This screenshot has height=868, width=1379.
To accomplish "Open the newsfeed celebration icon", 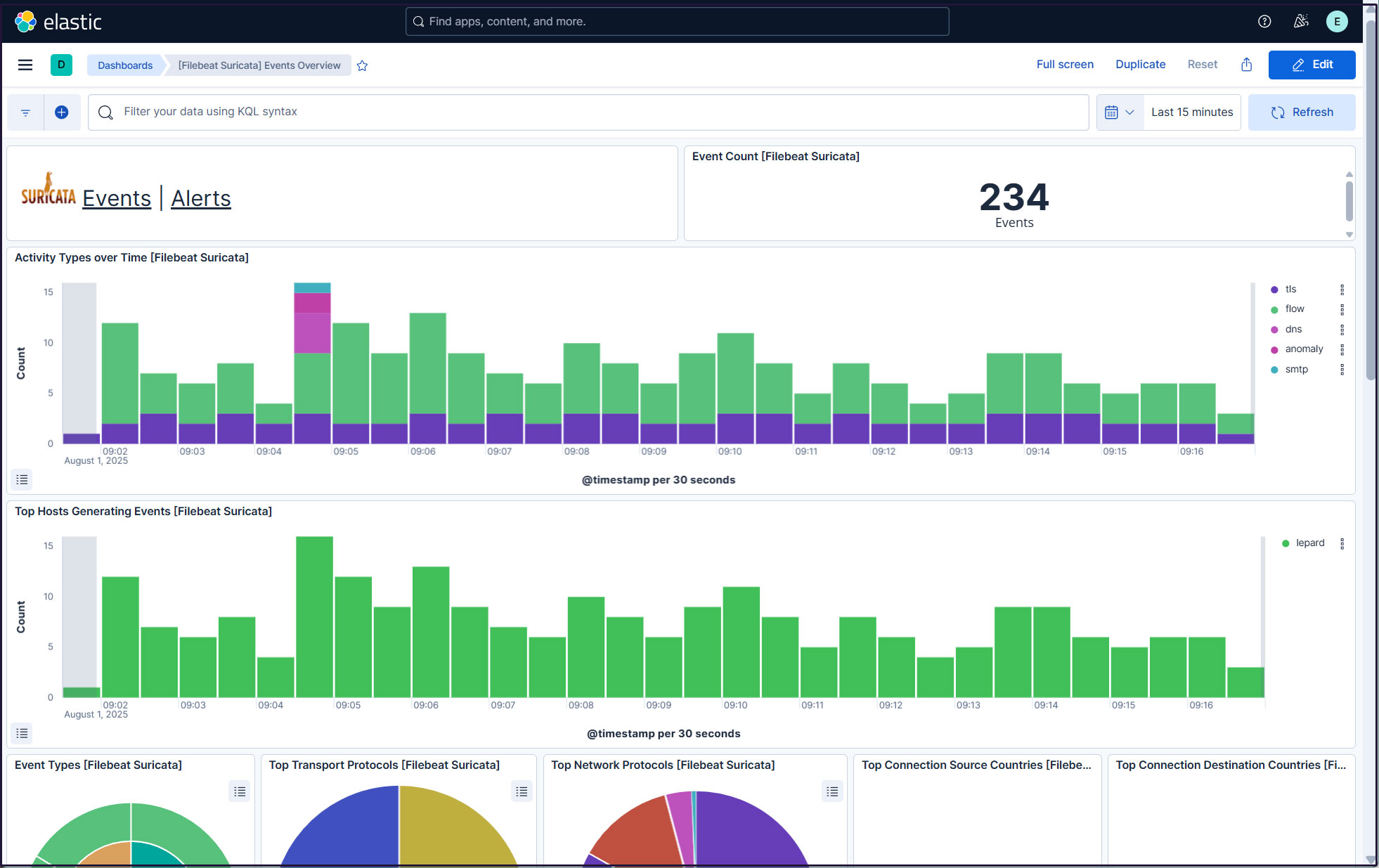I will (1301, 21).
